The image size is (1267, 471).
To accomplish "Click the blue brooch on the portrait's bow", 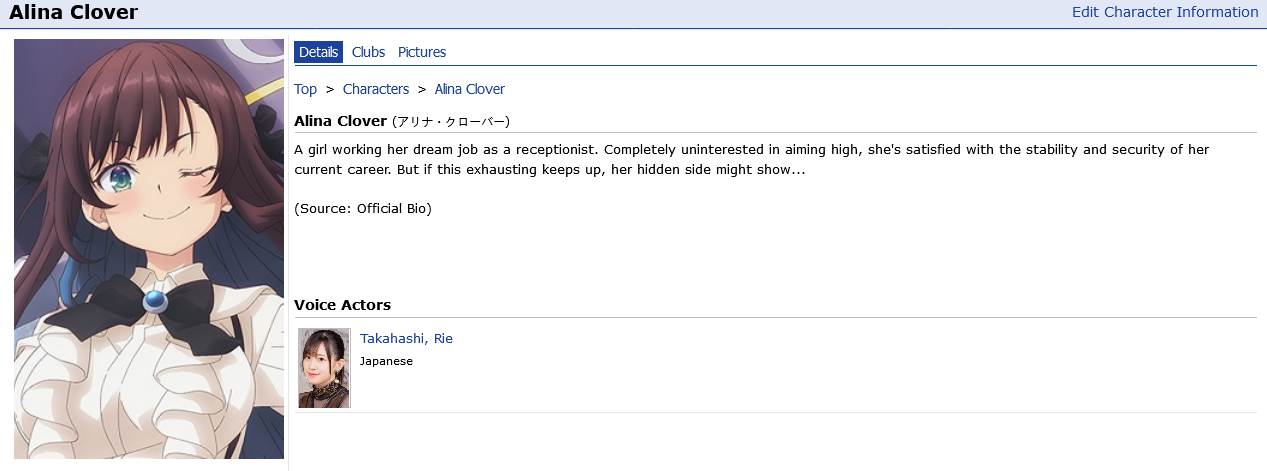I will 154,299.
